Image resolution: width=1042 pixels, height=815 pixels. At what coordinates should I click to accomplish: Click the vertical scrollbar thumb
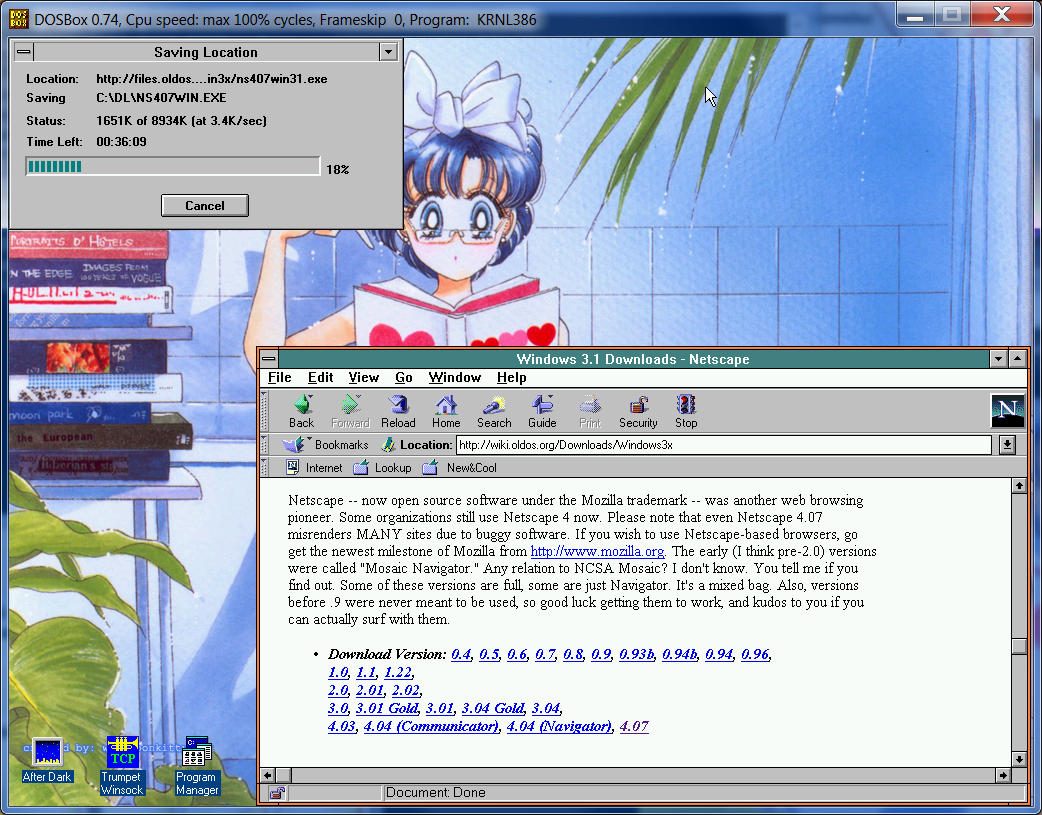(x=1019, y=646)
